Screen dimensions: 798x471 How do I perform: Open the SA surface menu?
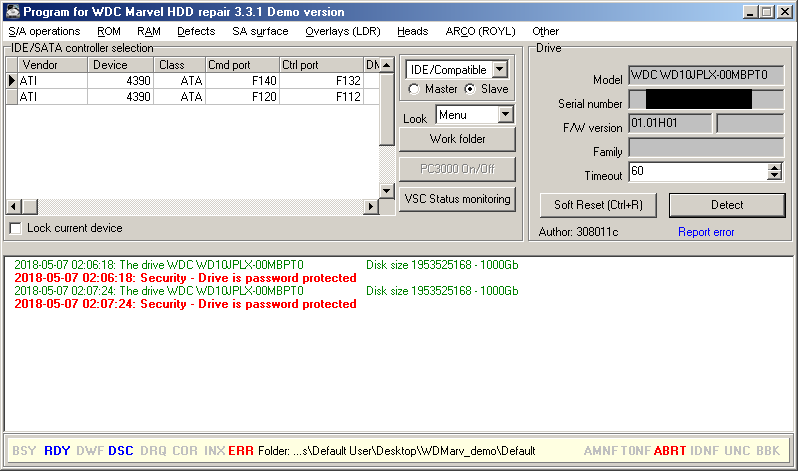click(260, 32)
